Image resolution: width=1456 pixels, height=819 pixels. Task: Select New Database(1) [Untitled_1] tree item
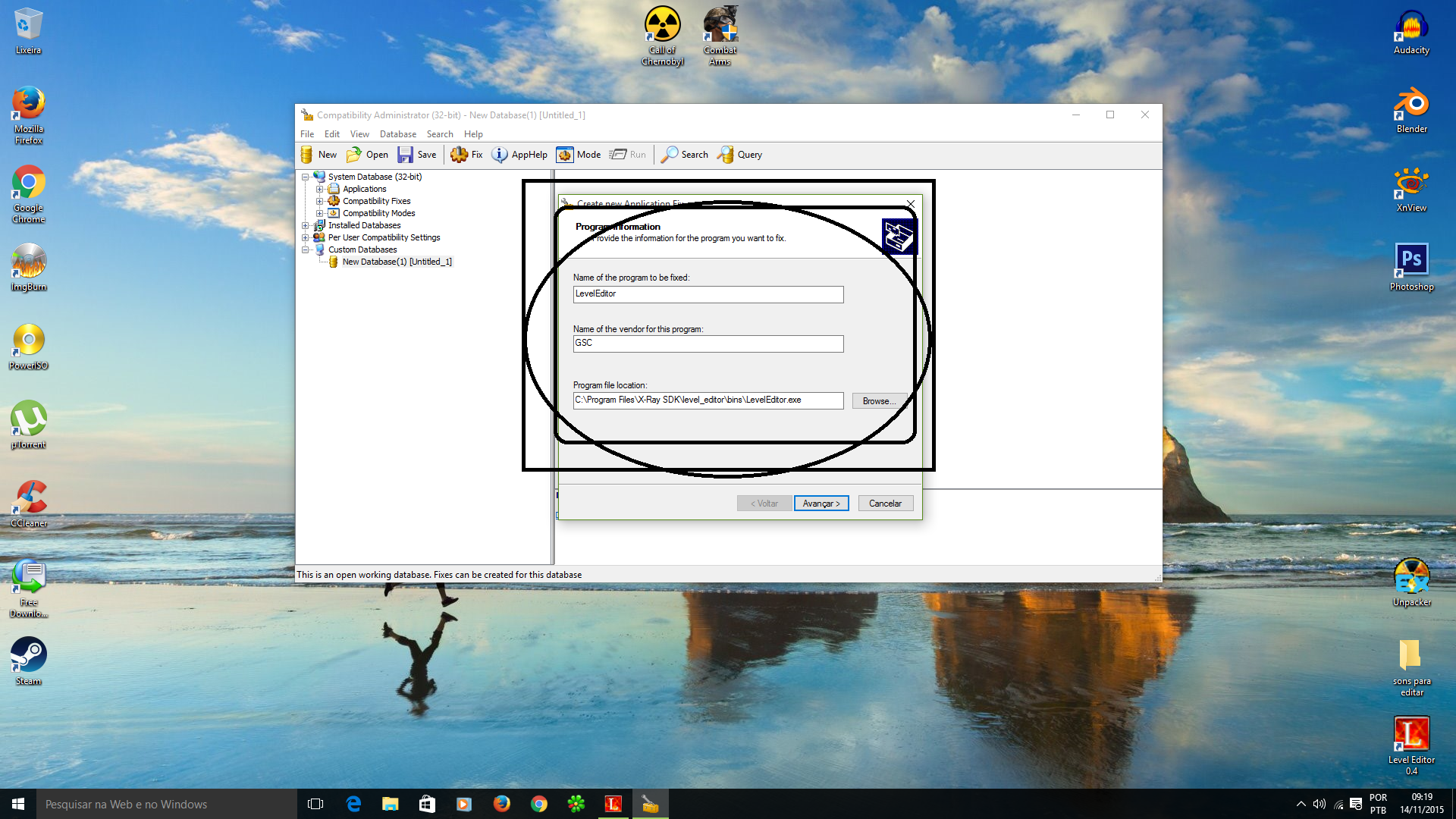coord(397,262)
